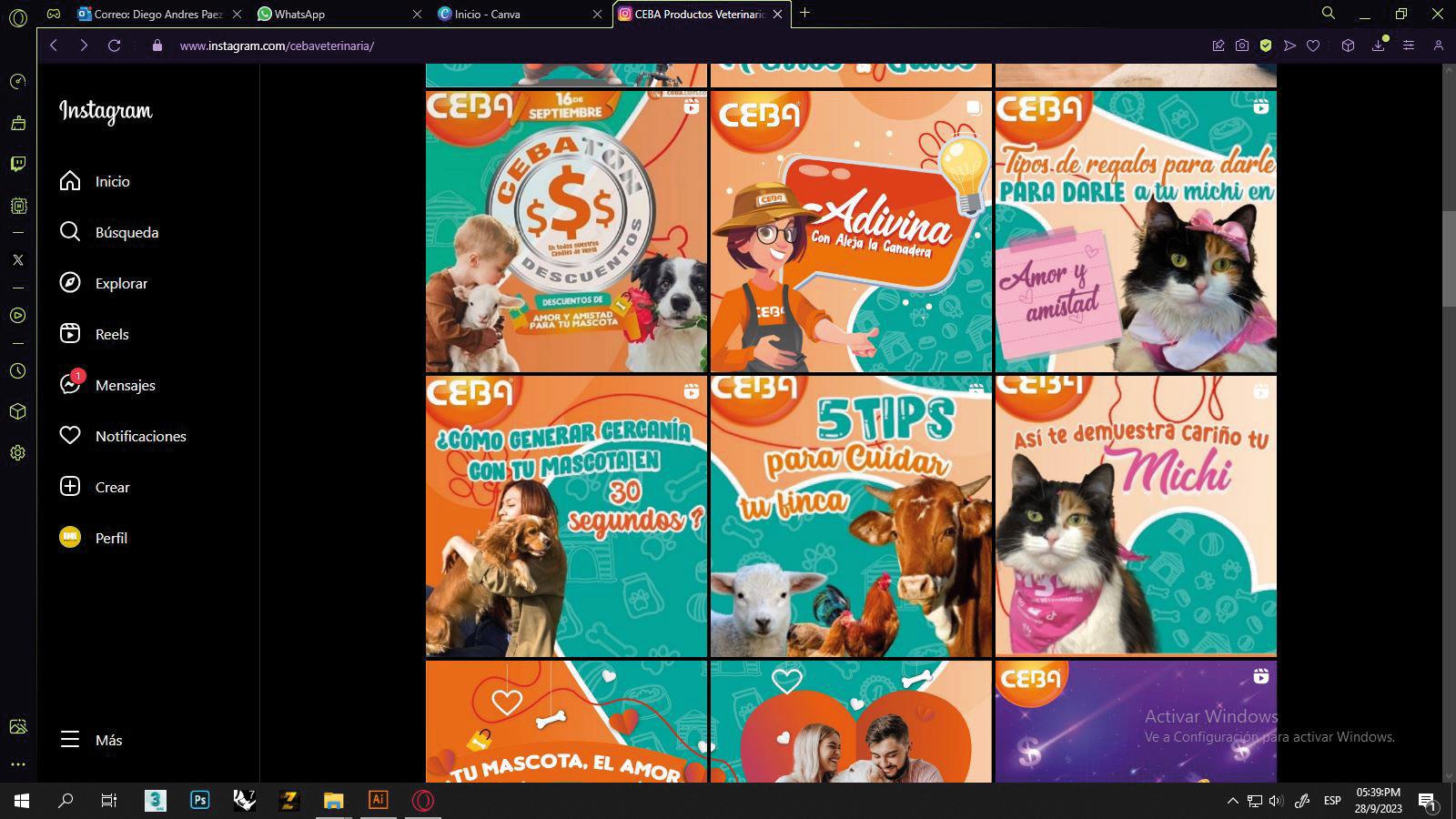Open File Explorer from the taskbar

tap(334, 801)
